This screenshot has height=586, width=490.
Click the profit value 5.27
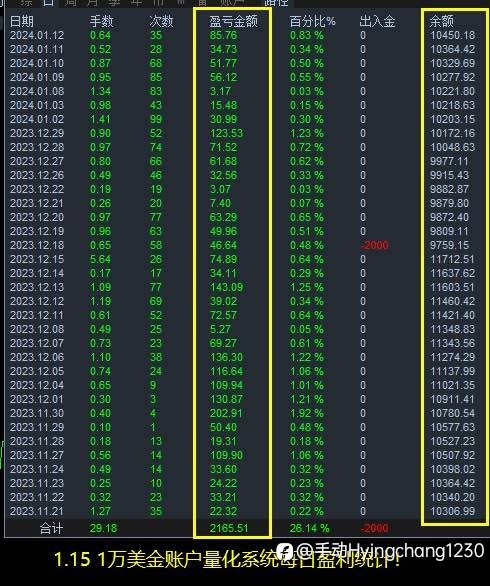pos(220,330)
